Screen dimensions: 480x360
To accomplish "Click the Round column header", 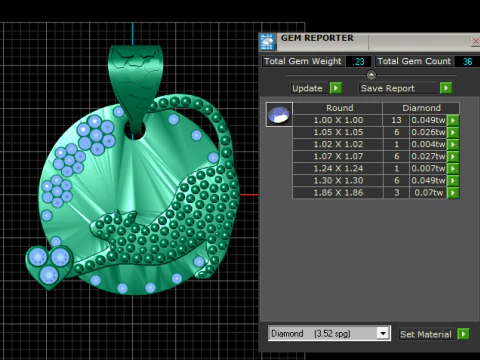I will (338, 108).
